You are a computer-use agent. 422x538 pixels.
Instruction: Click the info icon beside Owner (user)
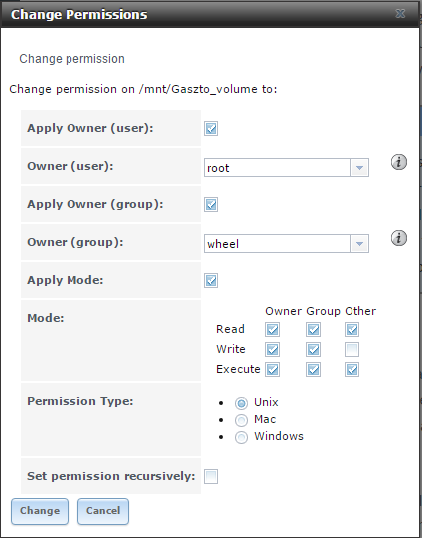[x=399, y=162]
